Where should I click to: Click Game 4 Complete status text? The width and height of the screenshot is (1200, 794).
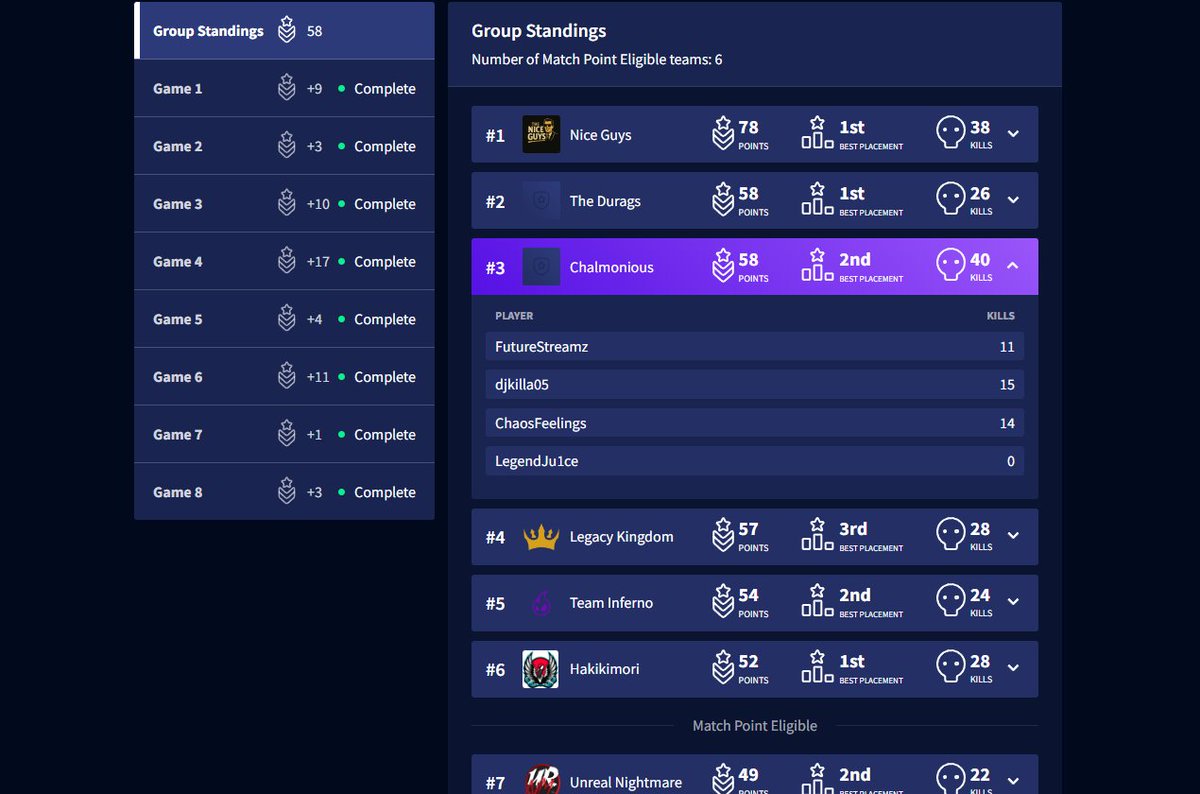click(385, 261)
